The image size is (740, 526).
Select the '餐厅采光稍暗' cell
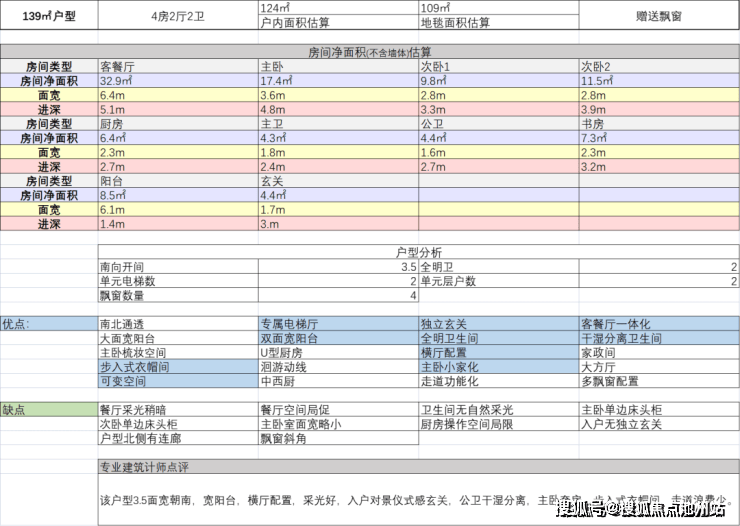pyautogui.click(x=178, y=409)
